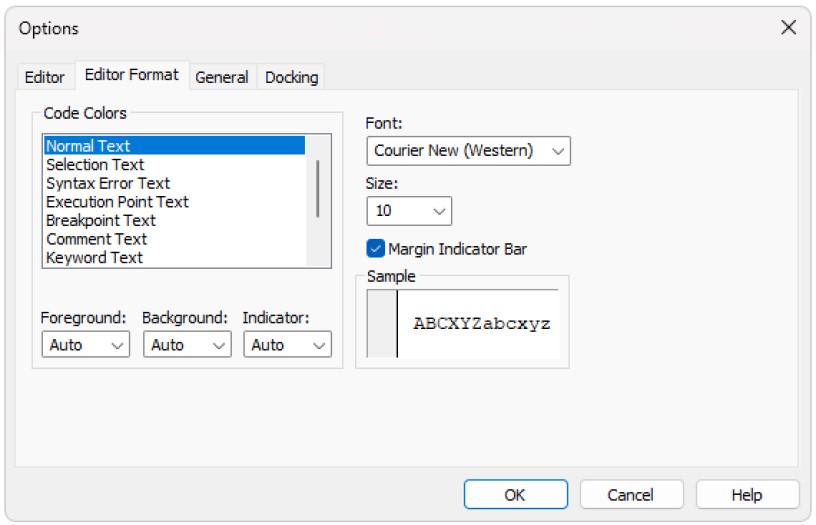The width and height of the screenshot is (816, 525).
Task: Toggle the Margin Indicator Bar checkbox
Action: pos(376,249)
